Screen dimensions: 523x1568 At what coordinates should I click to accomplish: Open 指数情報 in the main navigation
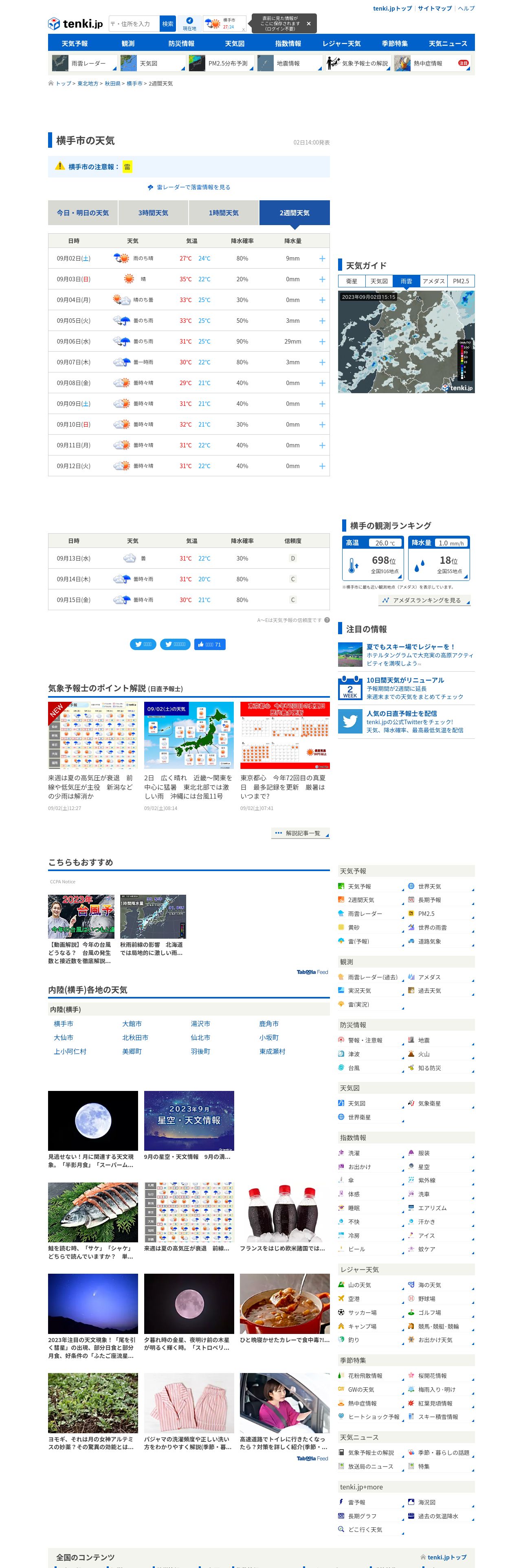coord(288,43)
